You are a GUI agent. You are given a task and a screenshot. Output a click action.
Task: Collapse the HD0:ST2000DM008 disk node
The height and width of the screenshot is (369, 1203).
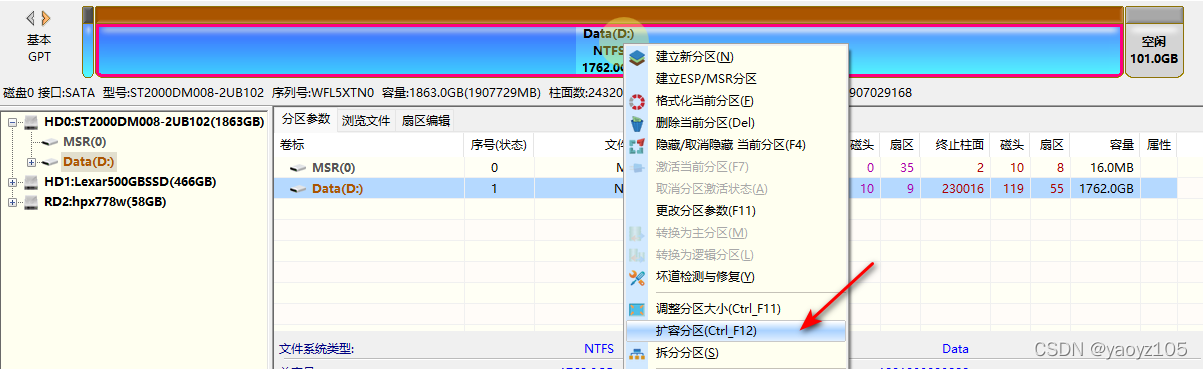(13, 122)
